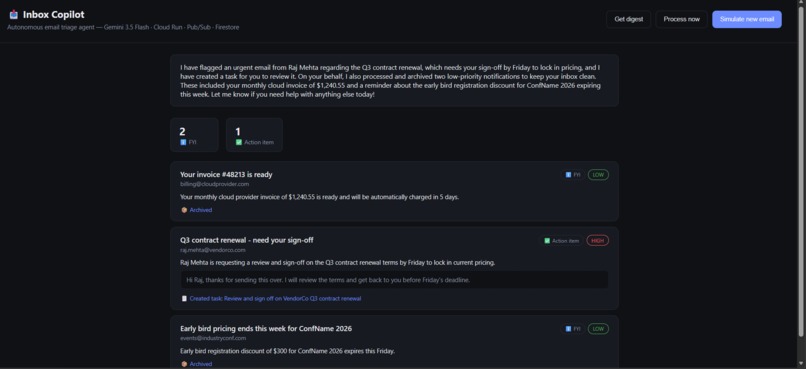Click the Inbox Copilot logo icon
The image size is (806, 369).
(x=13, y=14)
